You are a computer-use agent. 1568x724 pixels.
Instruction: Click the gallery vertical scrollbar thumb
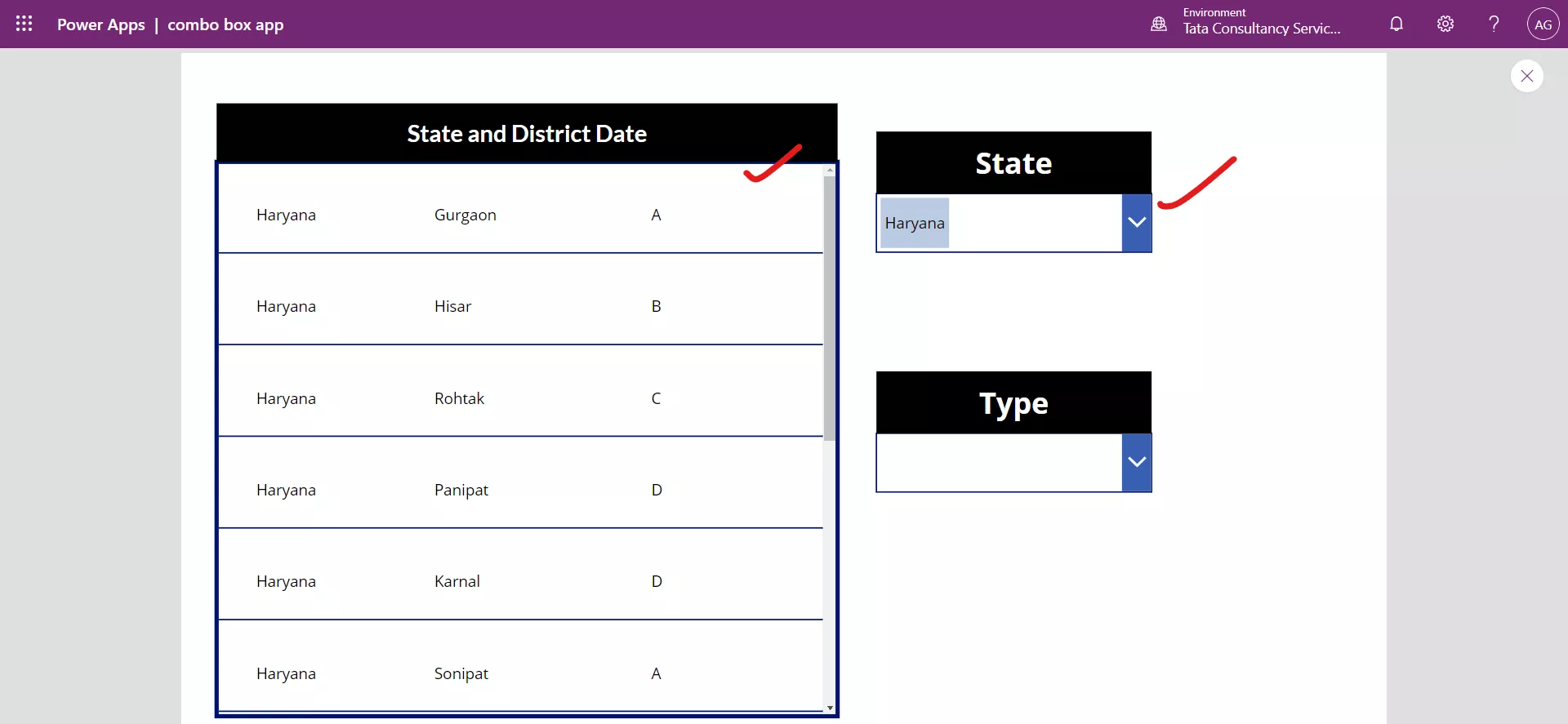[830, 309]
